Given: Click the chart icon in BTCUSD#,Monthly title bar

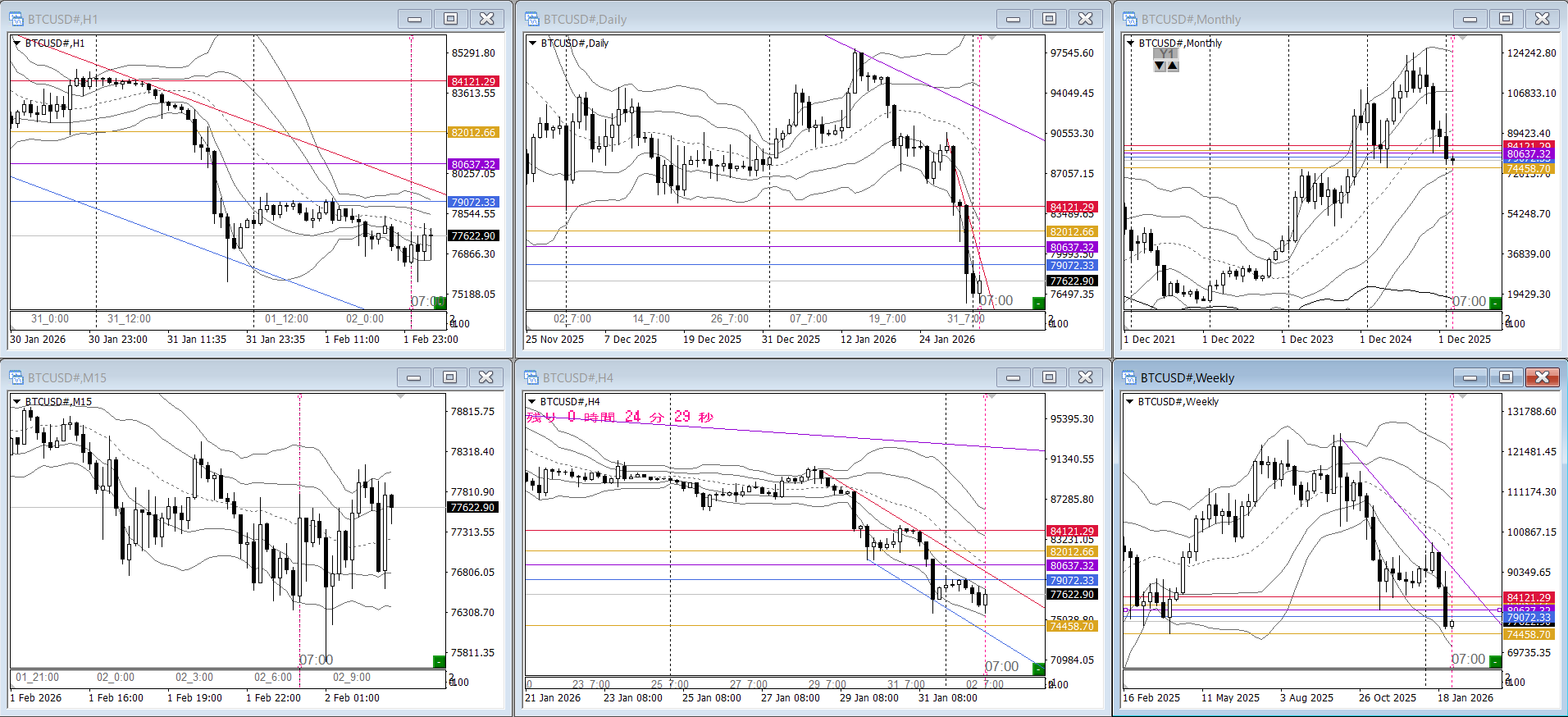Looking at the screenshot, I should pos(1130,19).
